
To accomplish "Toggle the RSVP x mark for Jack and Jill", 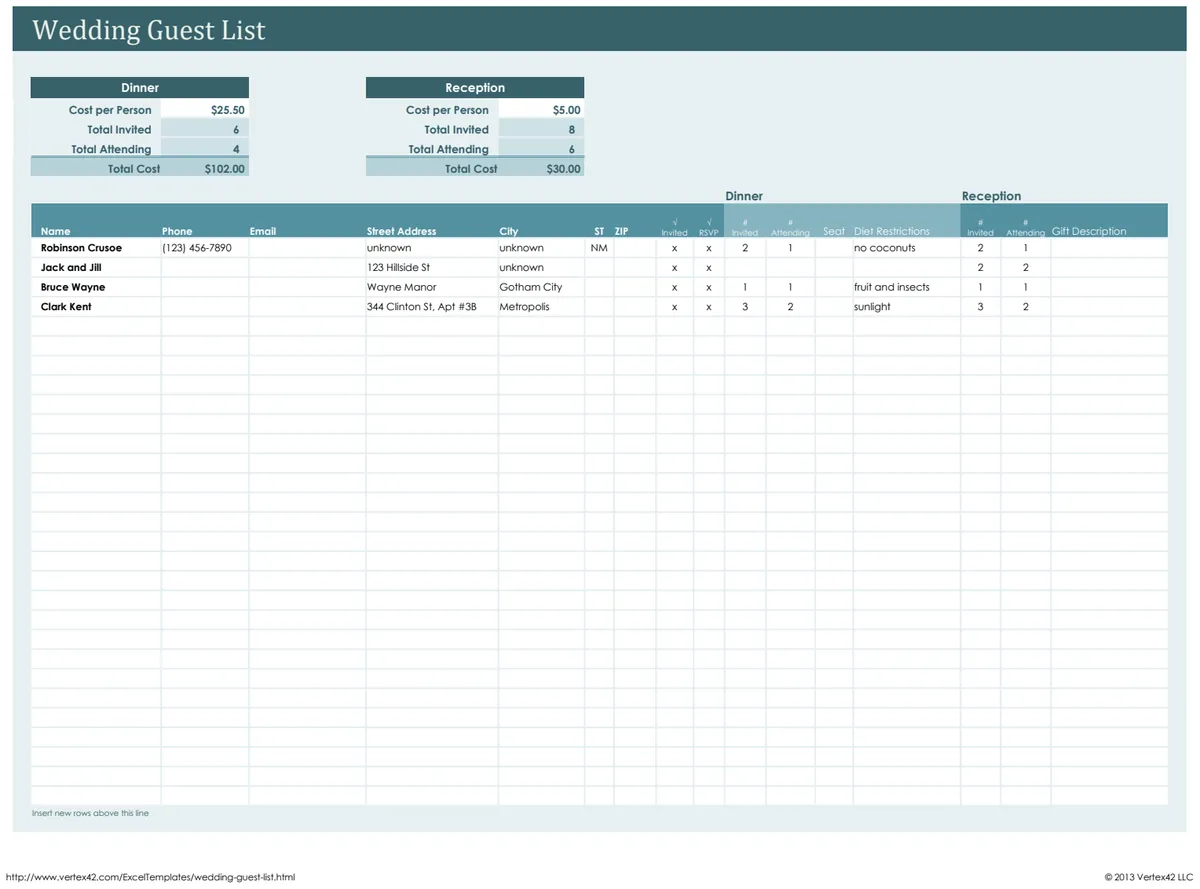I will click(x=709, y=268).
